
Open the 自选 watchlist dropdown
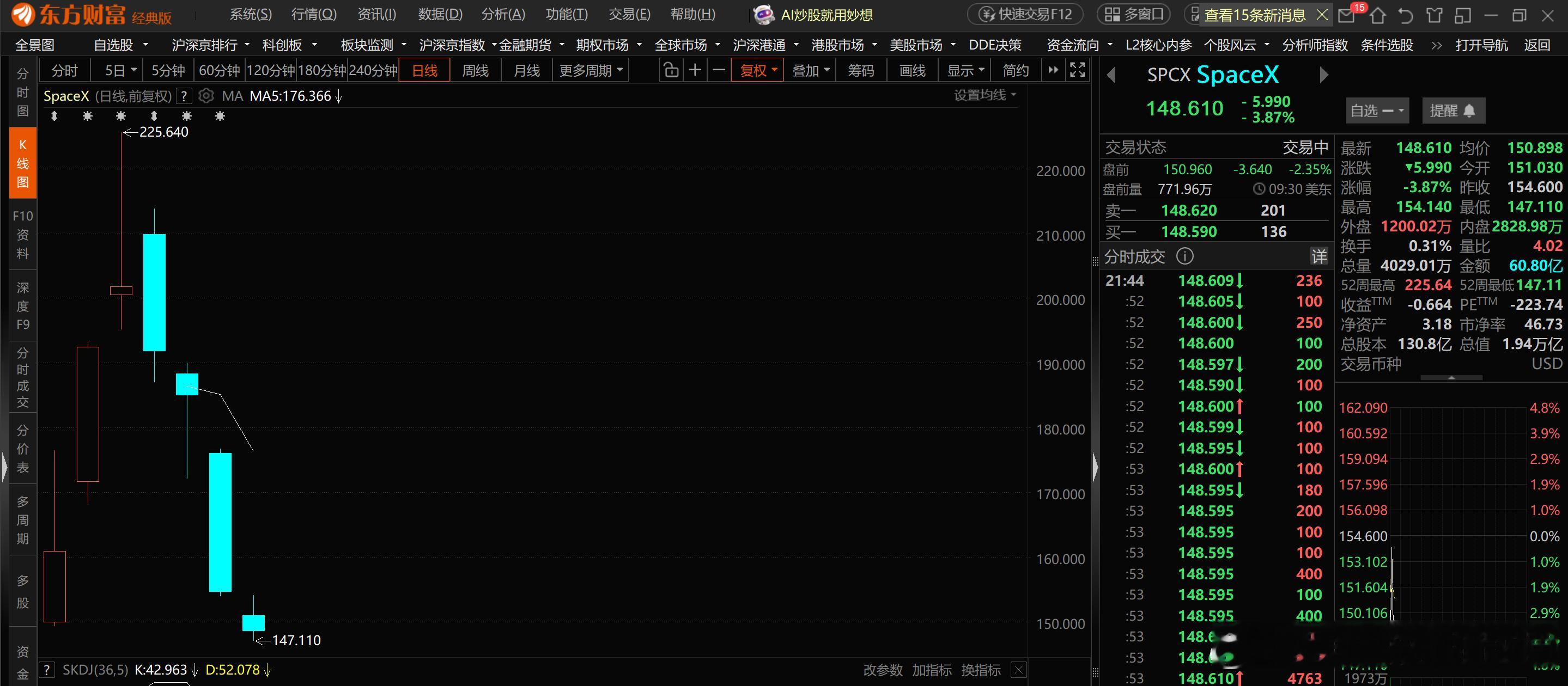coord(1377,111)
